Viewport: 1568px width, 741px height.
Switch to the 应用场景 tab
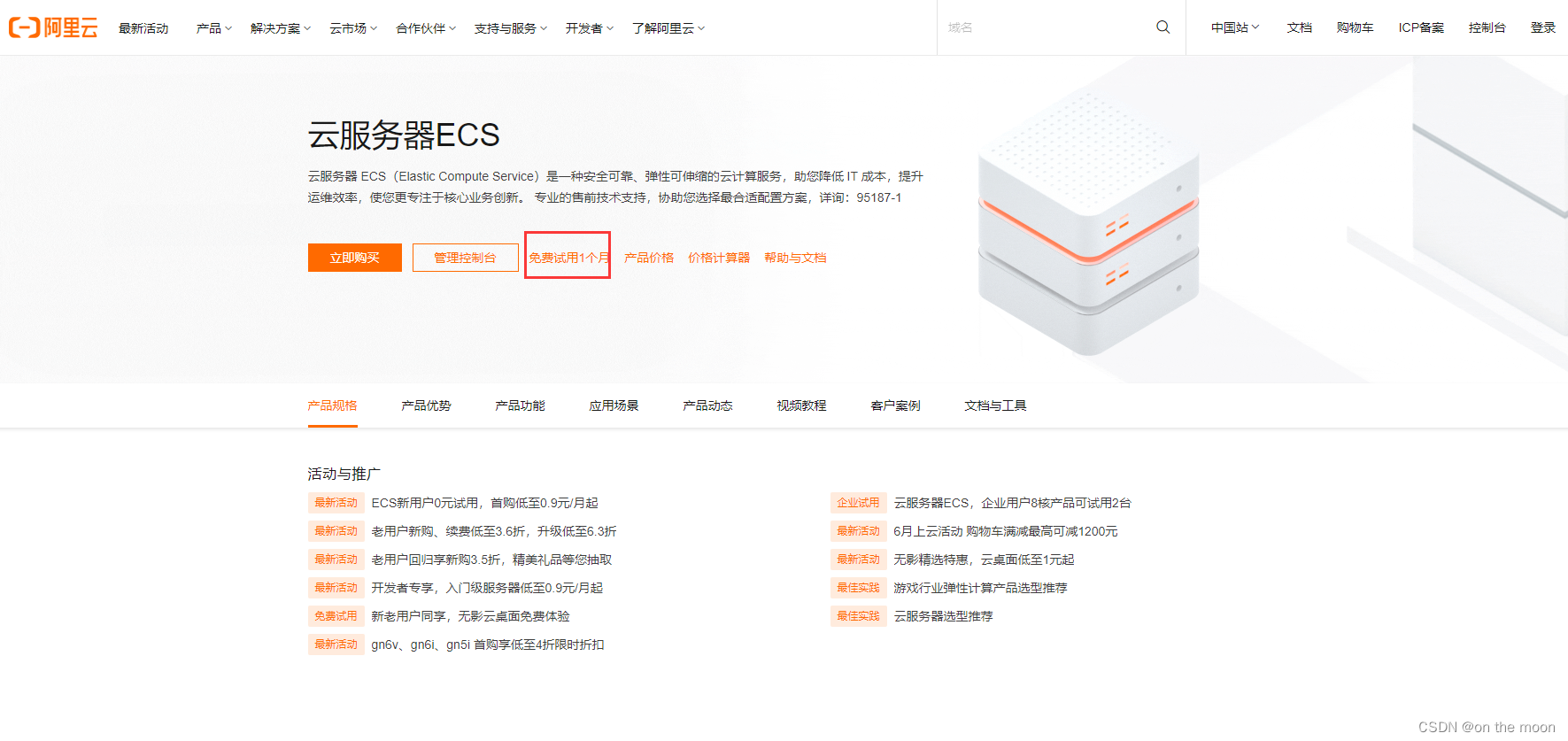click(x=614, y=405)
